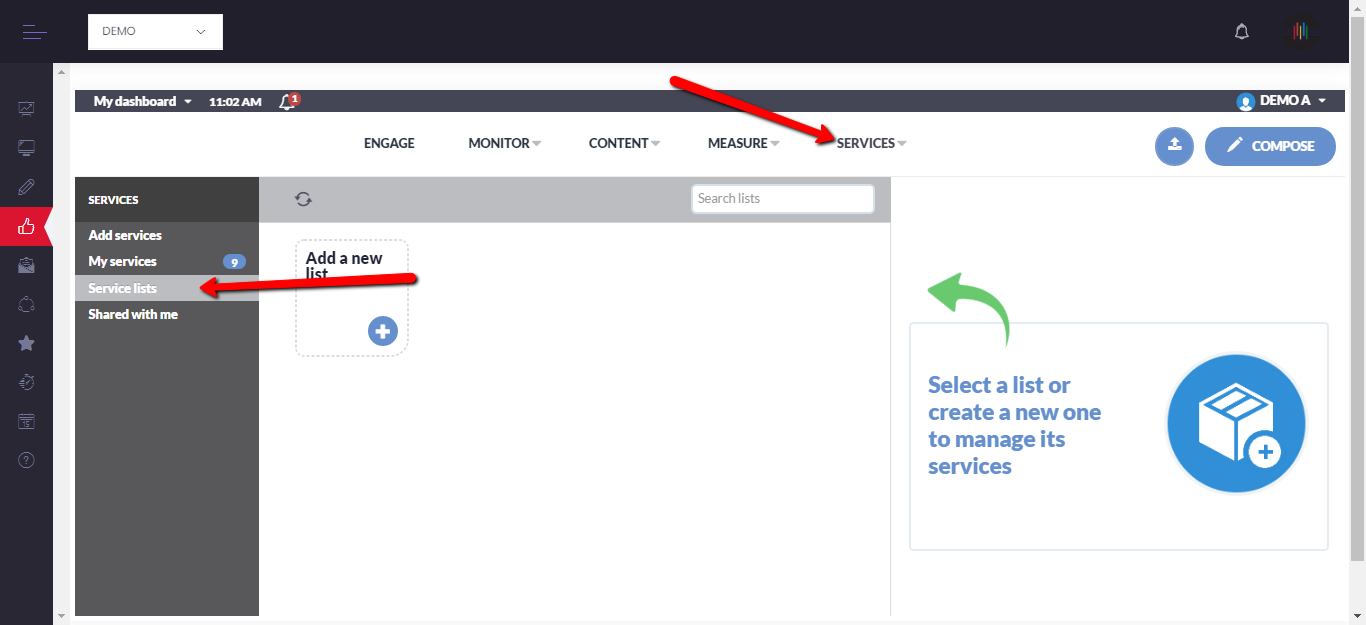1366x625 pixels.
Task: Click the ENGAGE menu item
Action: (x=389, y=143)
